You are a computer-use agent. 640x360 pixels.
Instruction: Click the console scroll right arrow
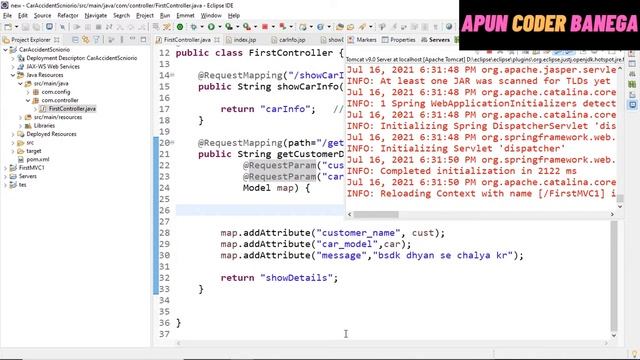click(x=612, y=214)
